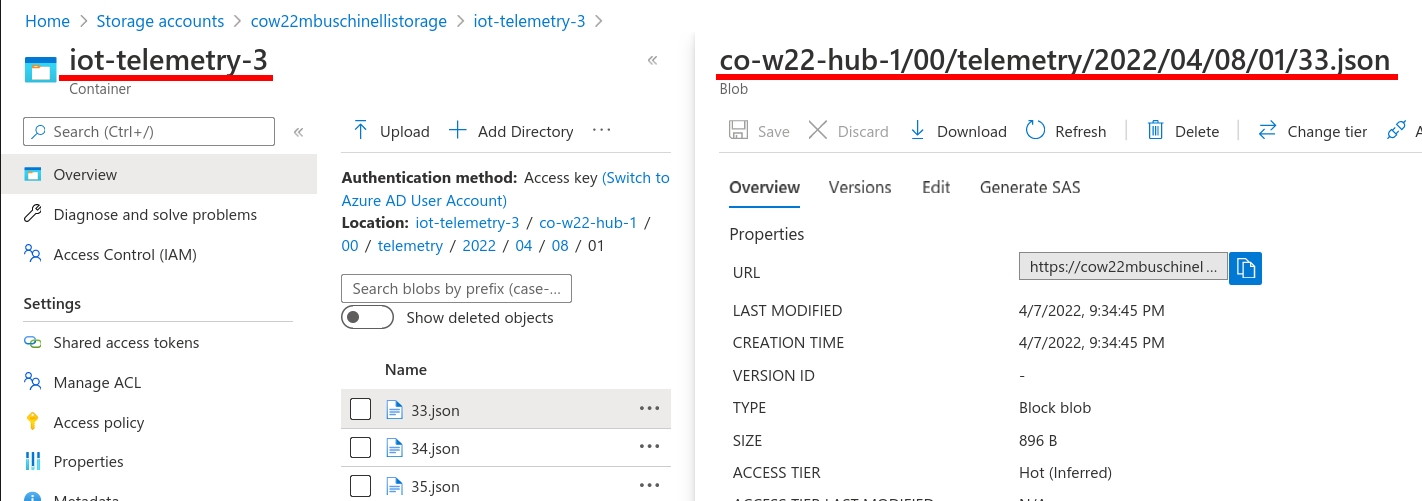Open the toolbar ellipsis overflow menu
This screenshot has width=1422, height=501.
[601, 130]
